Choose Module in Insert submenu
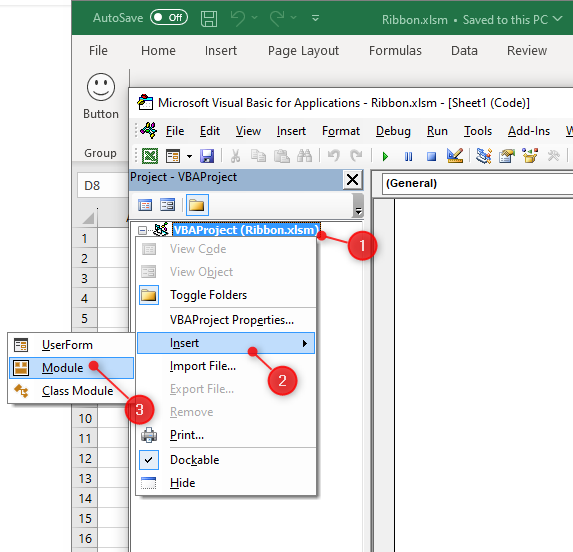Viewport: 573px width, 552px height. [x=71, y=368]
